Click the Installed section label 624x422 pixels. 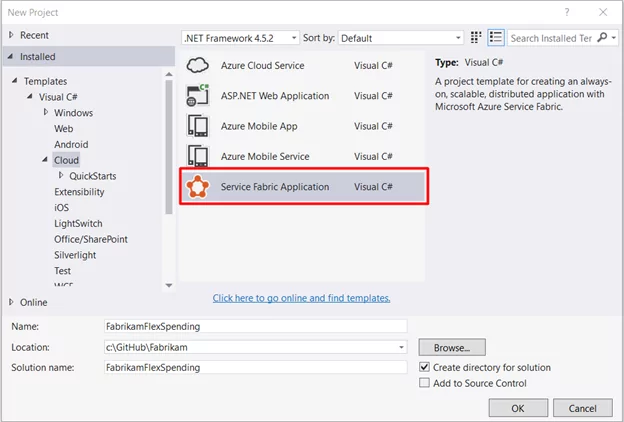[x=38, y=57]
